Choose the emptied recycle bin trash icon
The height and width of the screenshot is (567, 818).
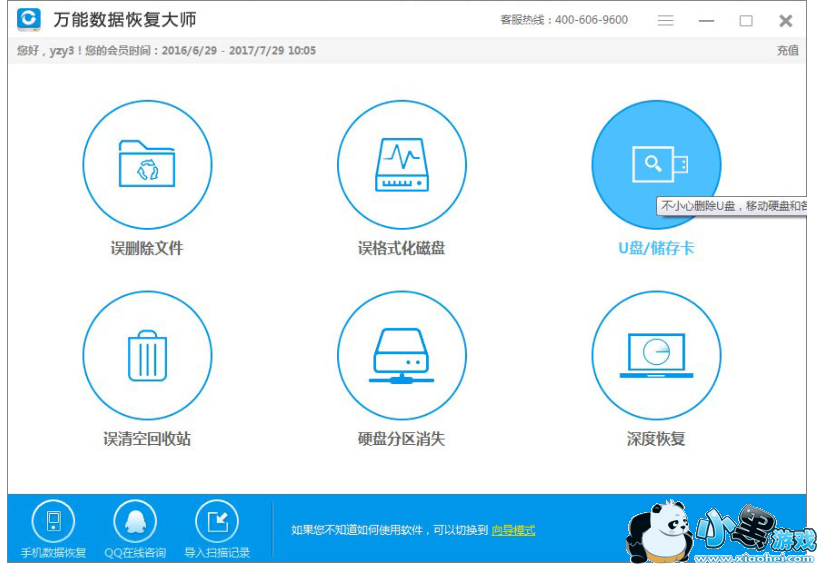pos(147,355)
